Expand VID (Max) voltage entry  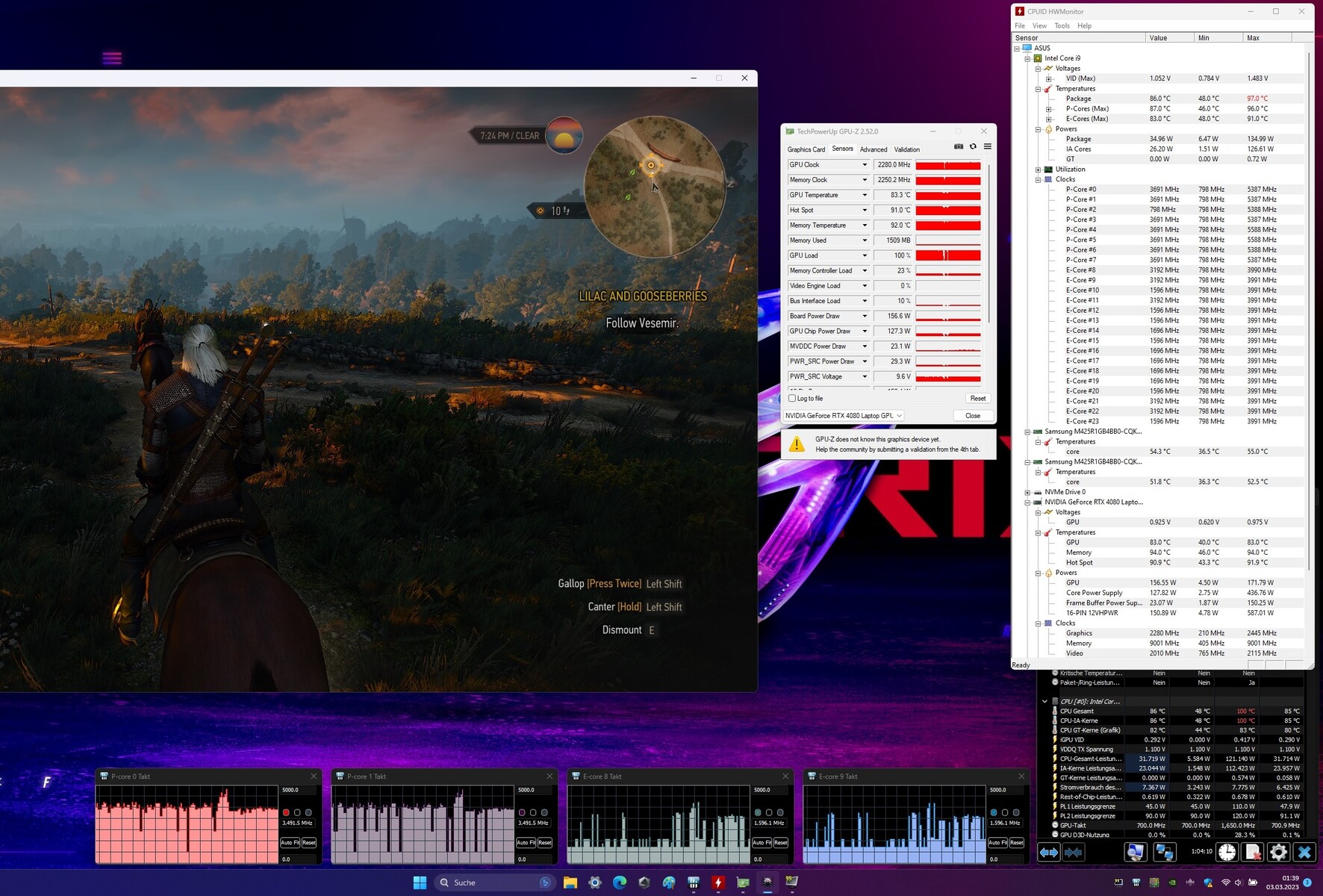[x=1048, y=78]
